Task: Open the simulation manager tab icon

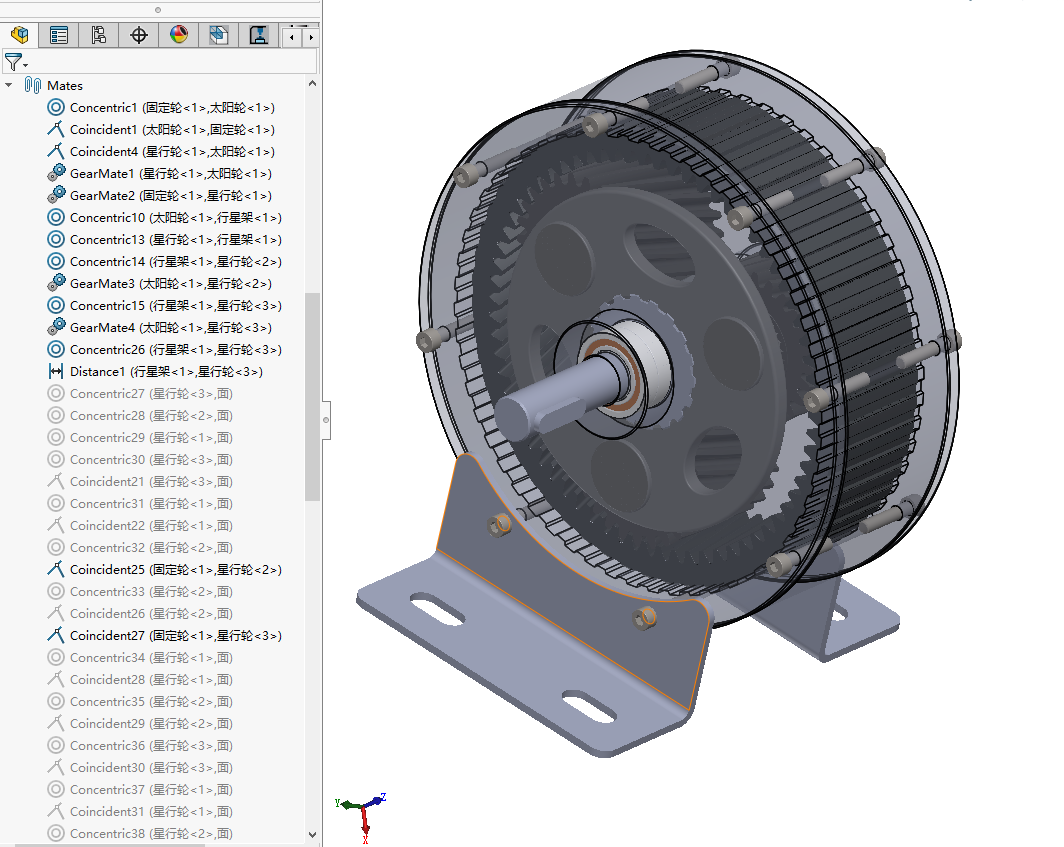Action: pyautogui.click(x=259, y=35)
